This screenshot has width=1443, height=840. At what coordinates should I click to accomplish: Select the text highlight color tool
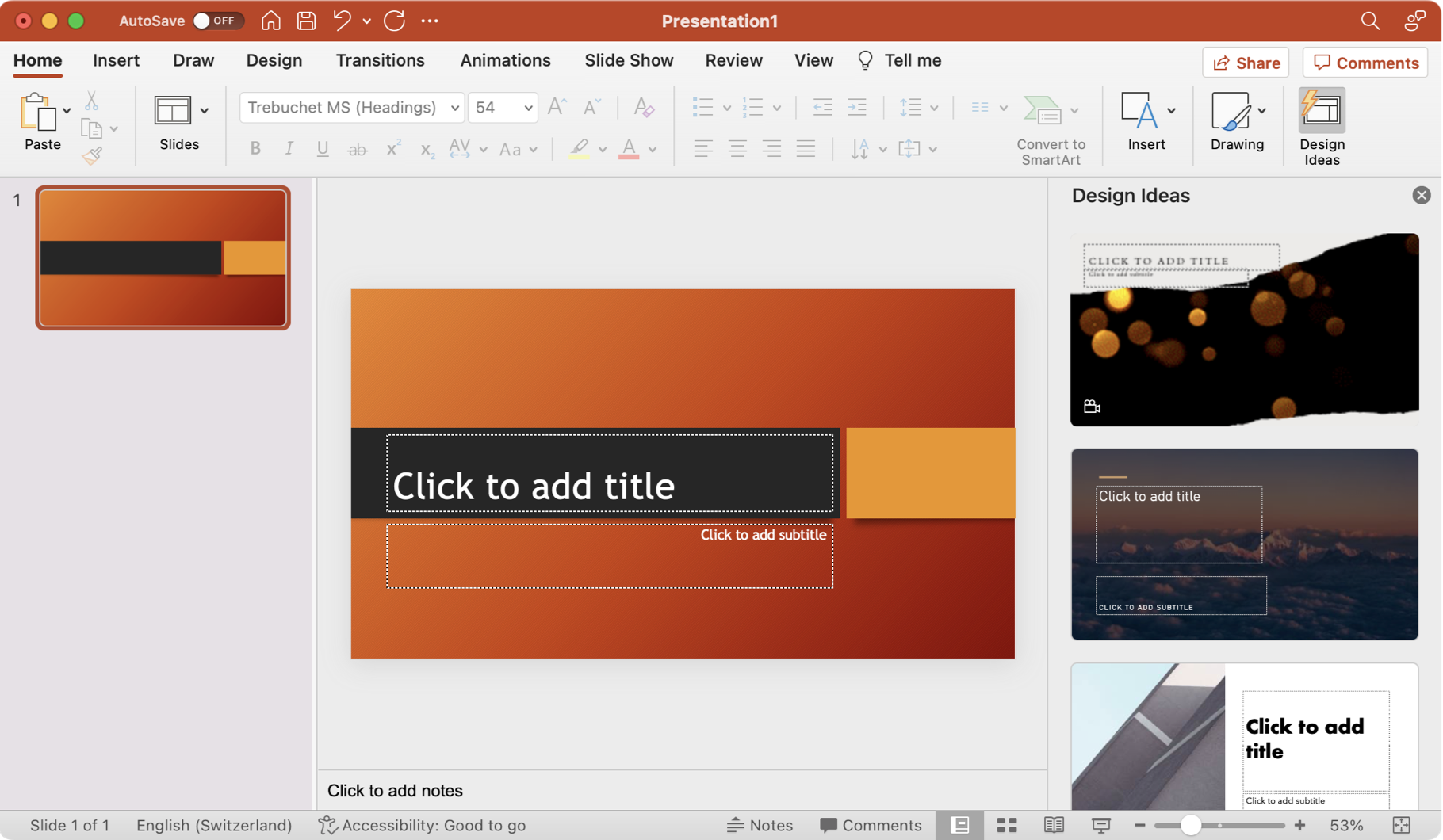[x=579, y=149]
